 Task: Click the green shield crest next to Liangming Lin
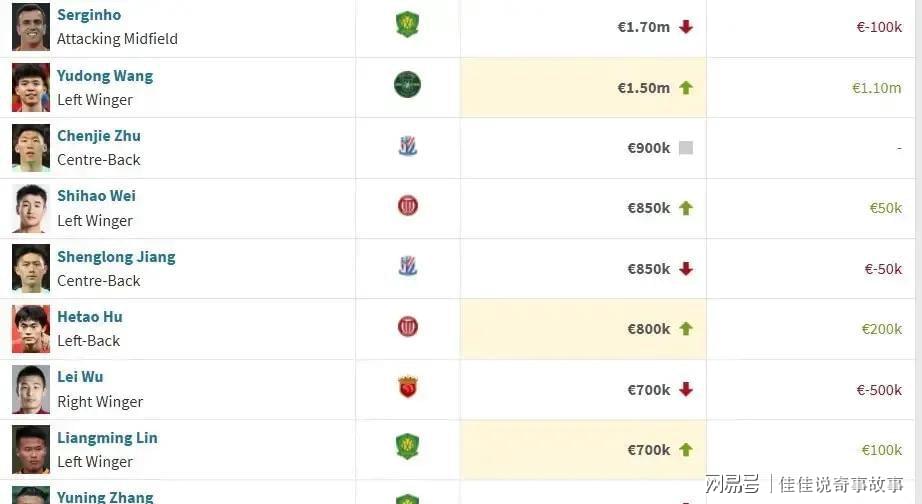tap(407, 446)
